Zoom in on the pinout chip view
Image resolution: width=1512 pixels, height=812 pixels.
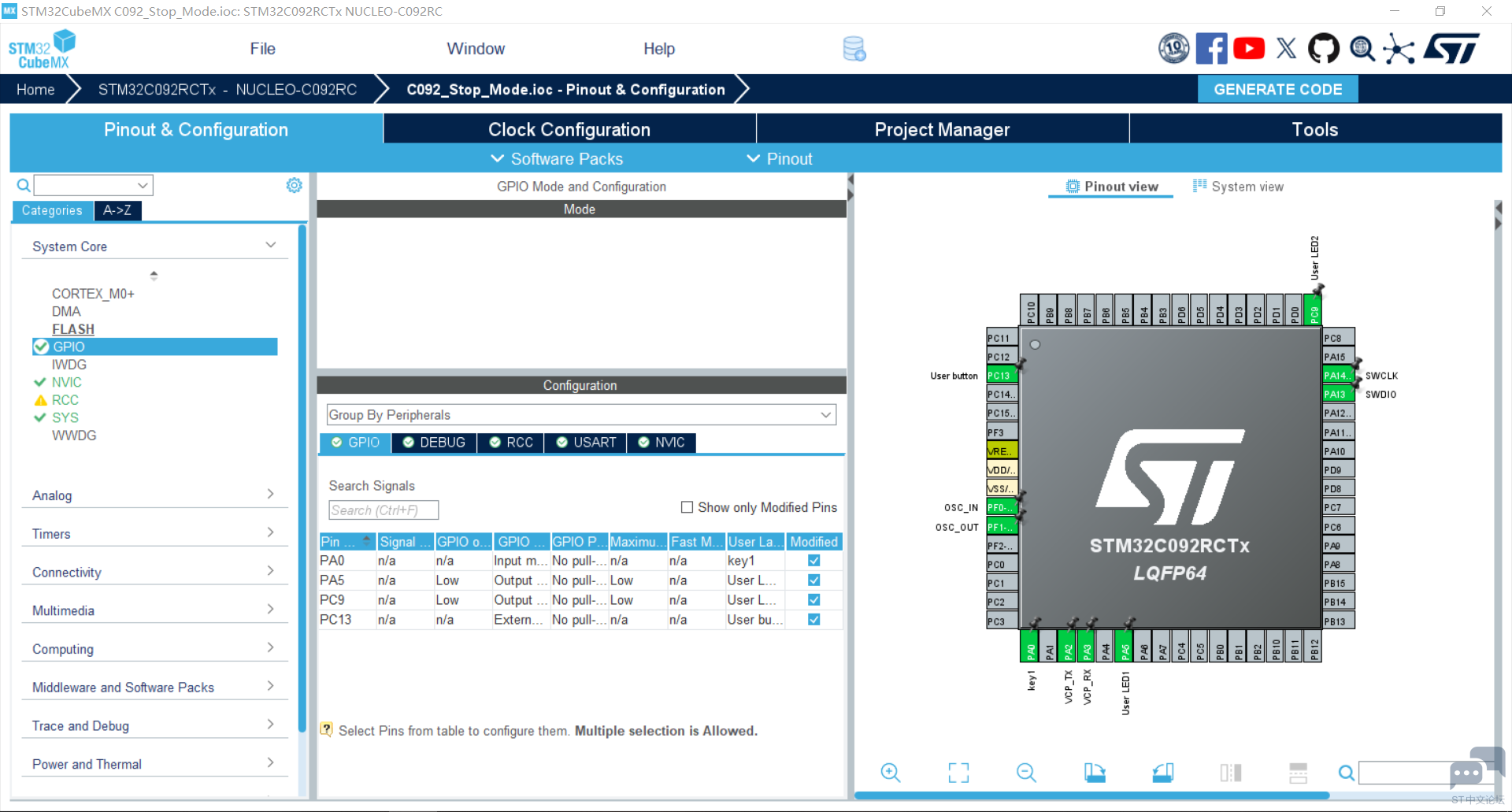point(890,773)
